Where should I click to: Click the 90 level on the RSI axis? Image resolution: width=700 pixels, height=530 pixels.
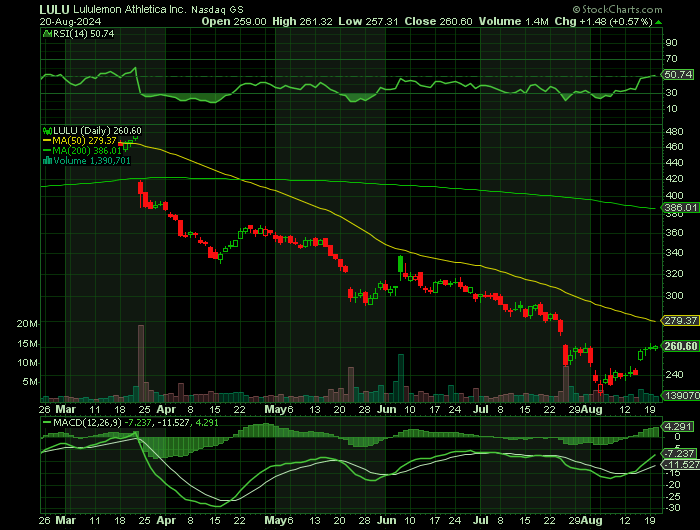671,43
